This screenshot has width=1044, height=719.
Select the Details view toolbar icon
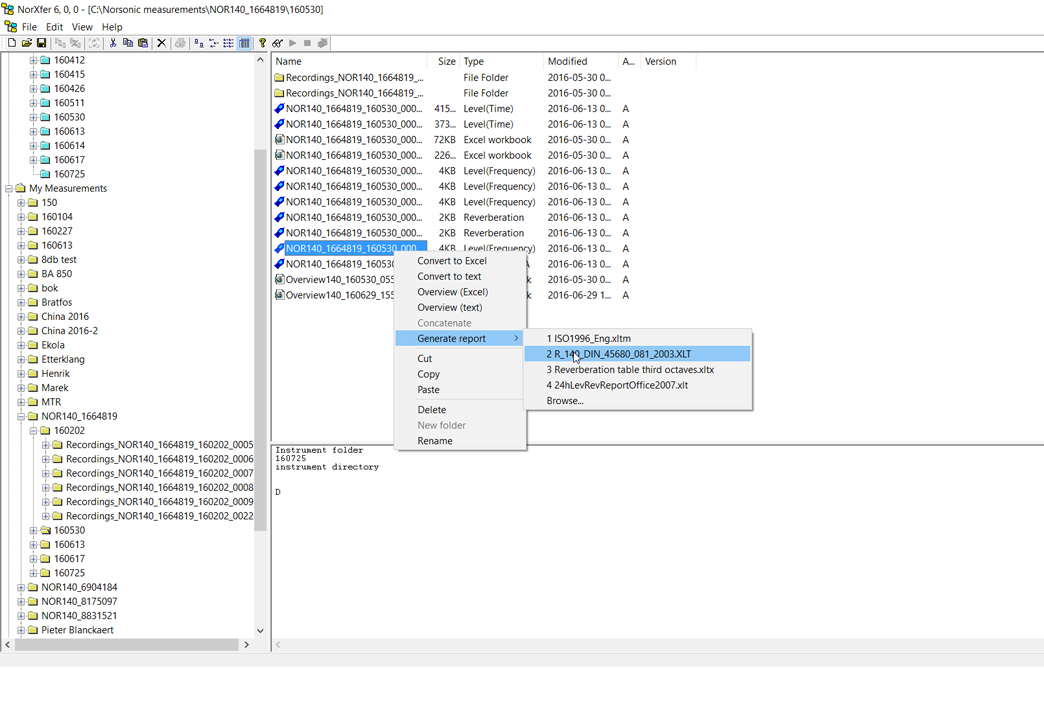[x=244, y=43]
